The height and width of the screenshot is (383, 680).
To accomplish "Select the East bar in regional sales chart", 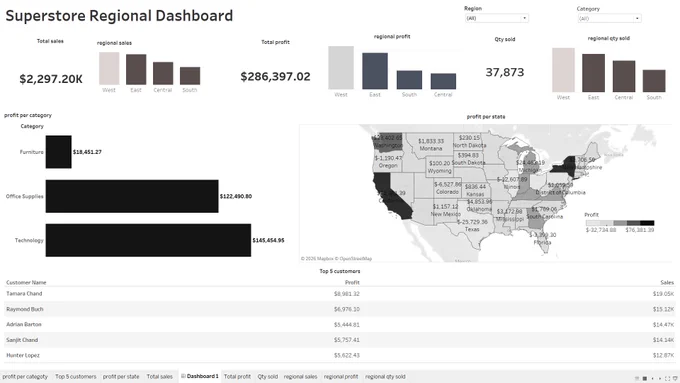I will tap(136, 69).
